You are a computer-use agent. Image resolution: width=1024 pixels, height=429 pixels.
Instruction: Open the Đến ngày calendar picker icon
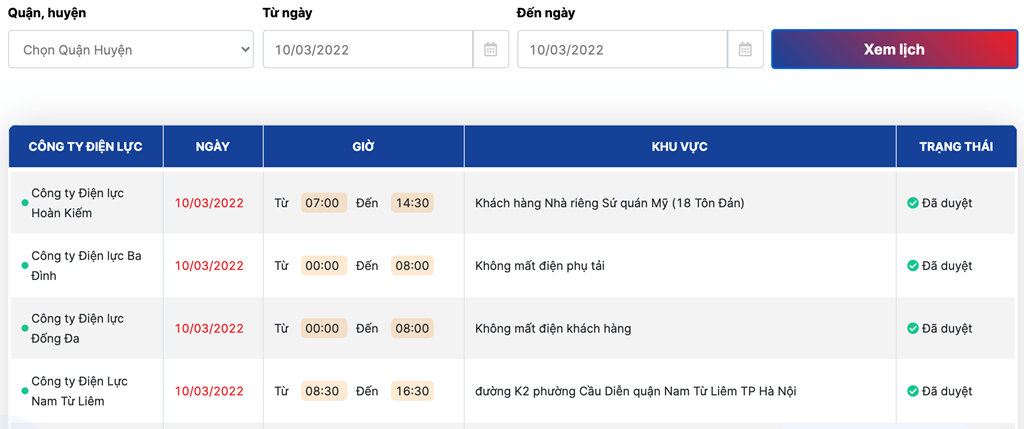[745, 49]
